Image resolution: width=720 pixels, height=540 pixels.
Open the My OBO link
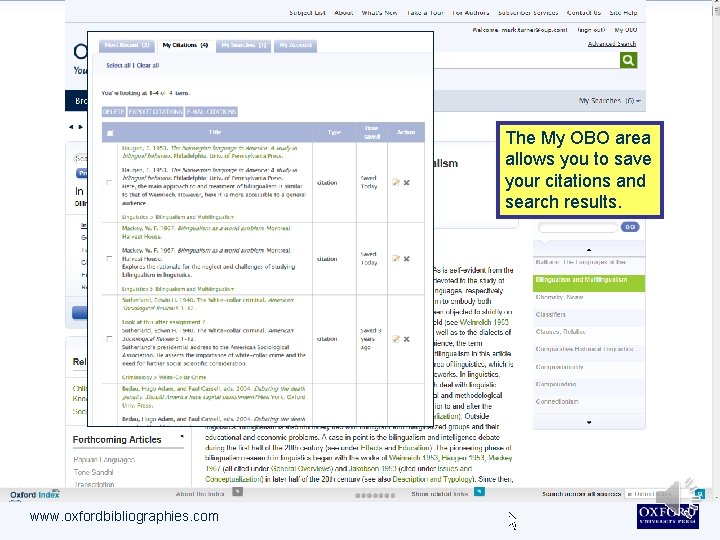click(x=625, y=30)
